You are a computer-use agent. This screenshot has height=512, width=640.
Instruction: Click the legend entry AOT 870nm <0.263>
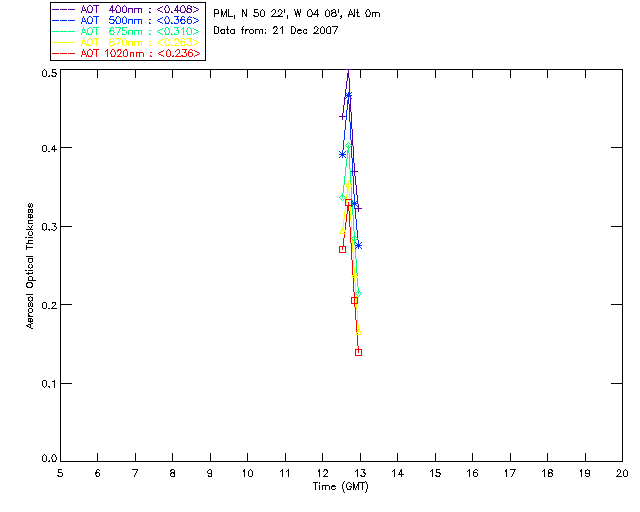coord(127,42)
